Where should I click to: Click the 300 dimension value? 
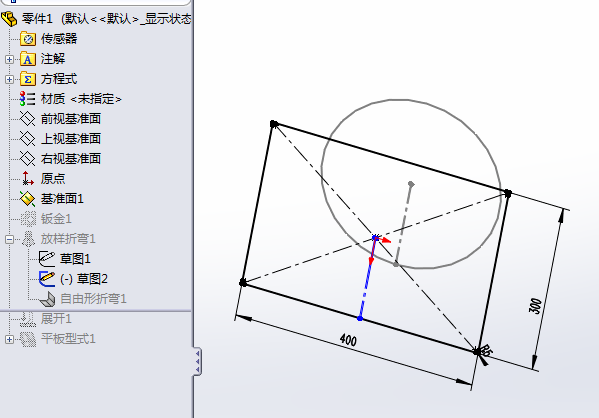click(536, 306)
